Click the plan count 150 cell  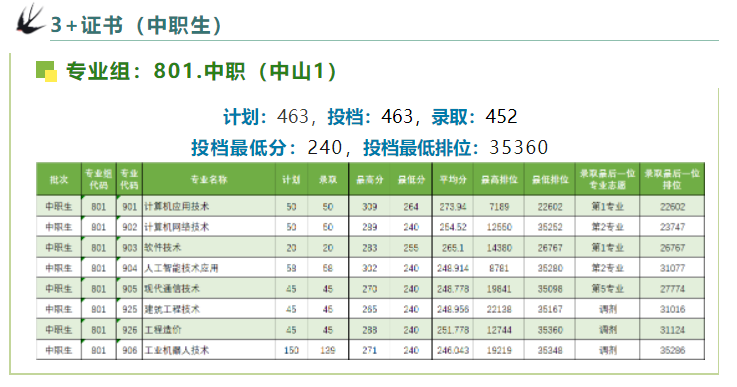tap(291, 350)
